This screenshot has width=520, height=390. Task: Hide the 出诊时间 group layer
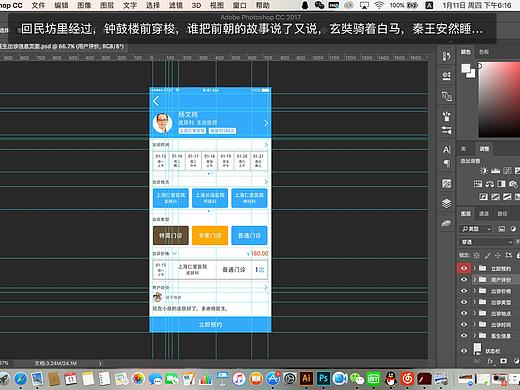point(464,324)
